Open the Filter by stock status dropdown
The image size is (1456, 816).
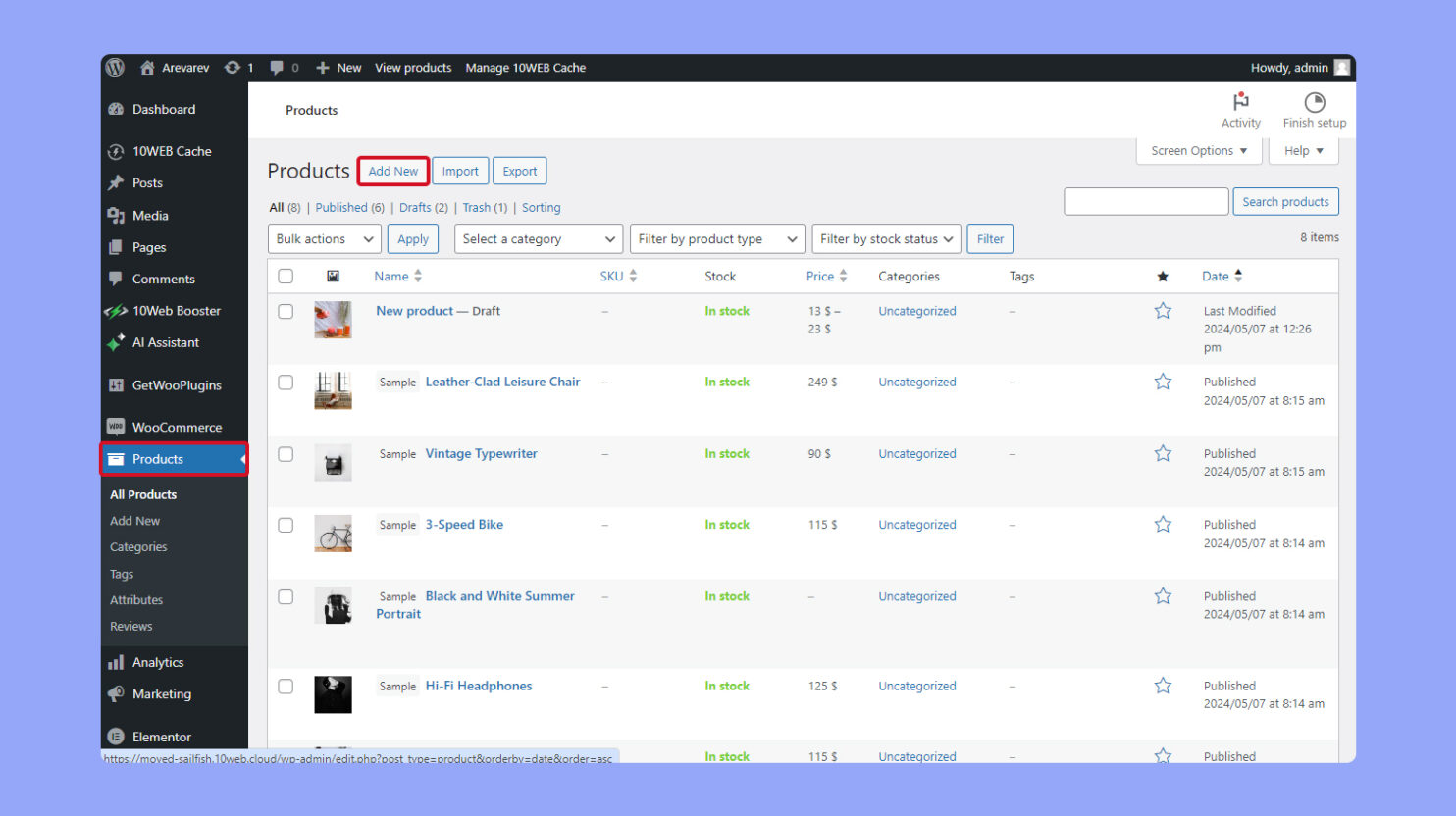pos(885,238)
